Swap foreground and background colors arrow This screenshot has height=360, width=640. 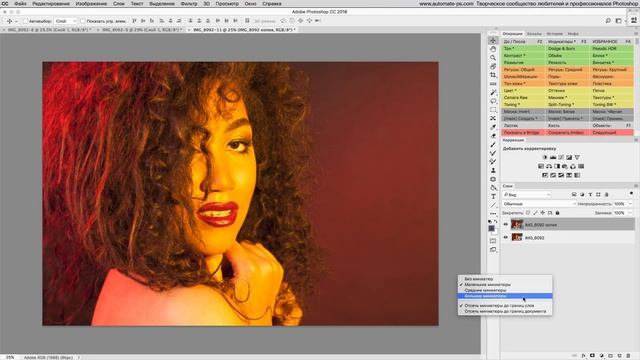(x=496, y=222)
